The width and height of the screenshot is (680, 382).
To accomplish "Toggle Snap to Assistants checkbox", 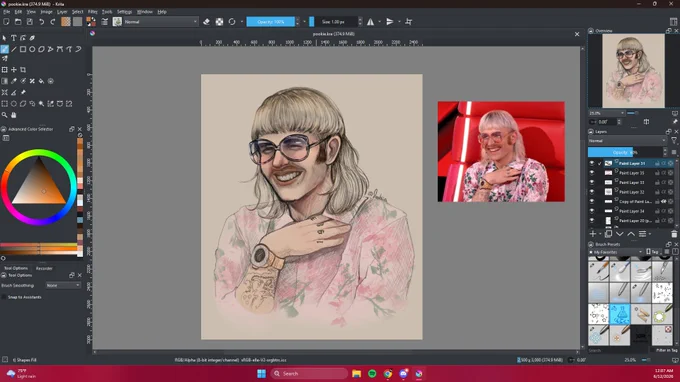I will tap(4, 297).
